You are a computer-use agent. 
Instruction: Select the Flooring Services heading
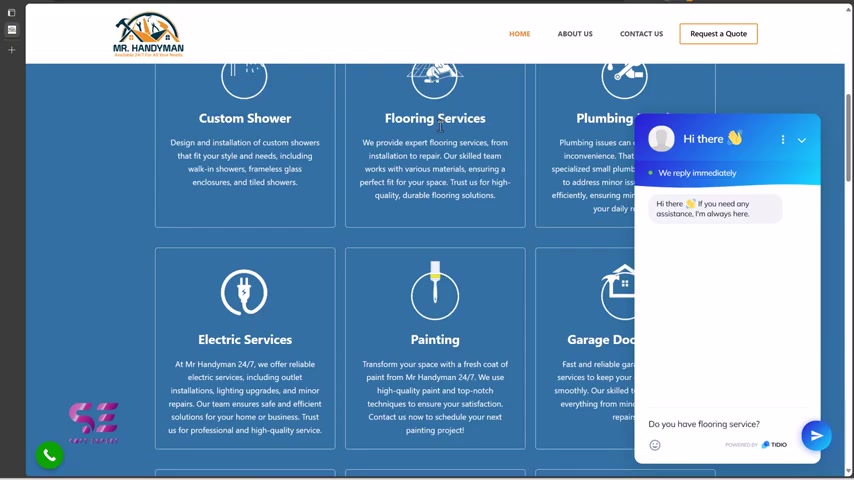pos(435,118)
